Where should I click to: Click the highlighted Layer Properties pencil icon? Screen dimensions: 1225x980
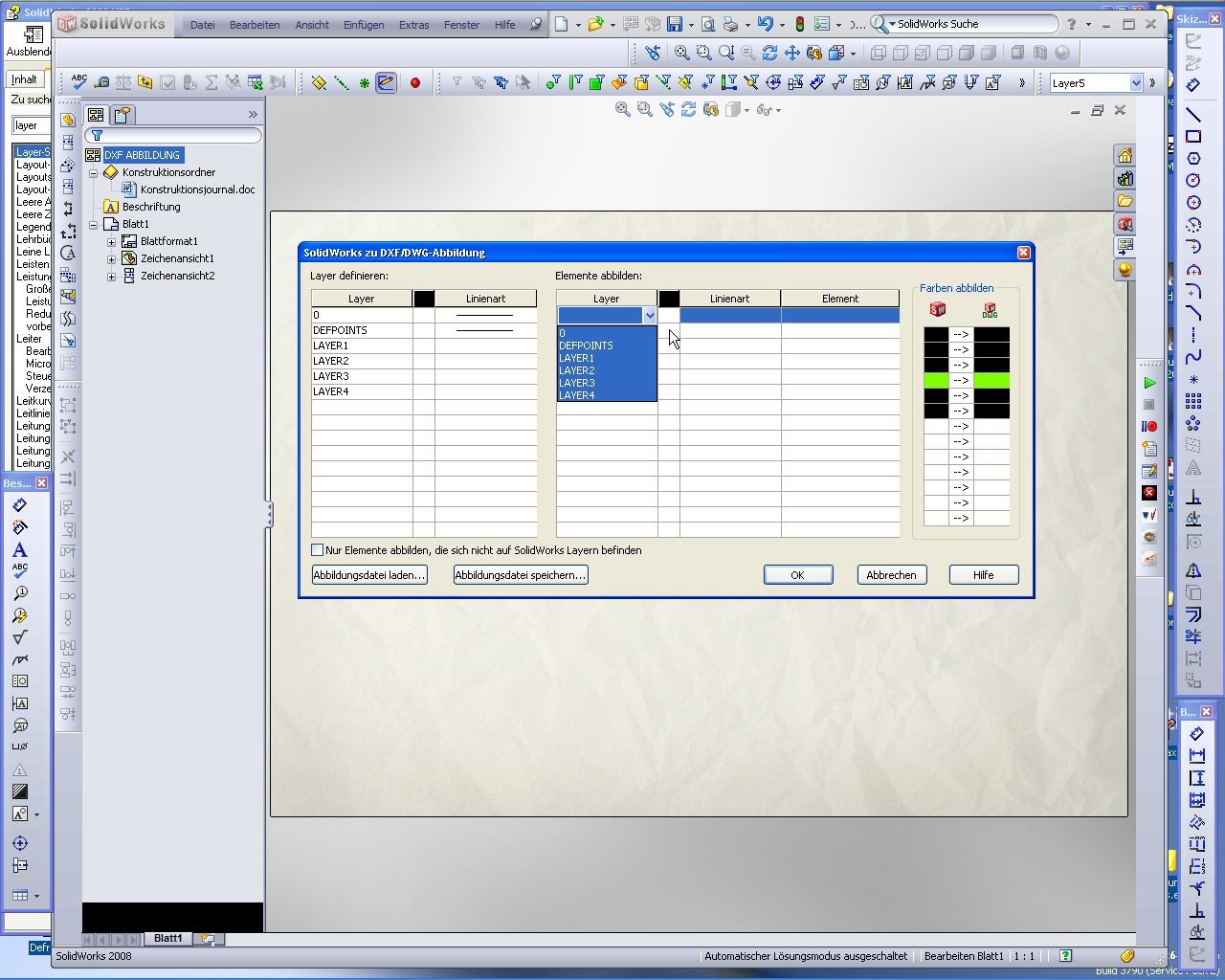pos(386,83)
